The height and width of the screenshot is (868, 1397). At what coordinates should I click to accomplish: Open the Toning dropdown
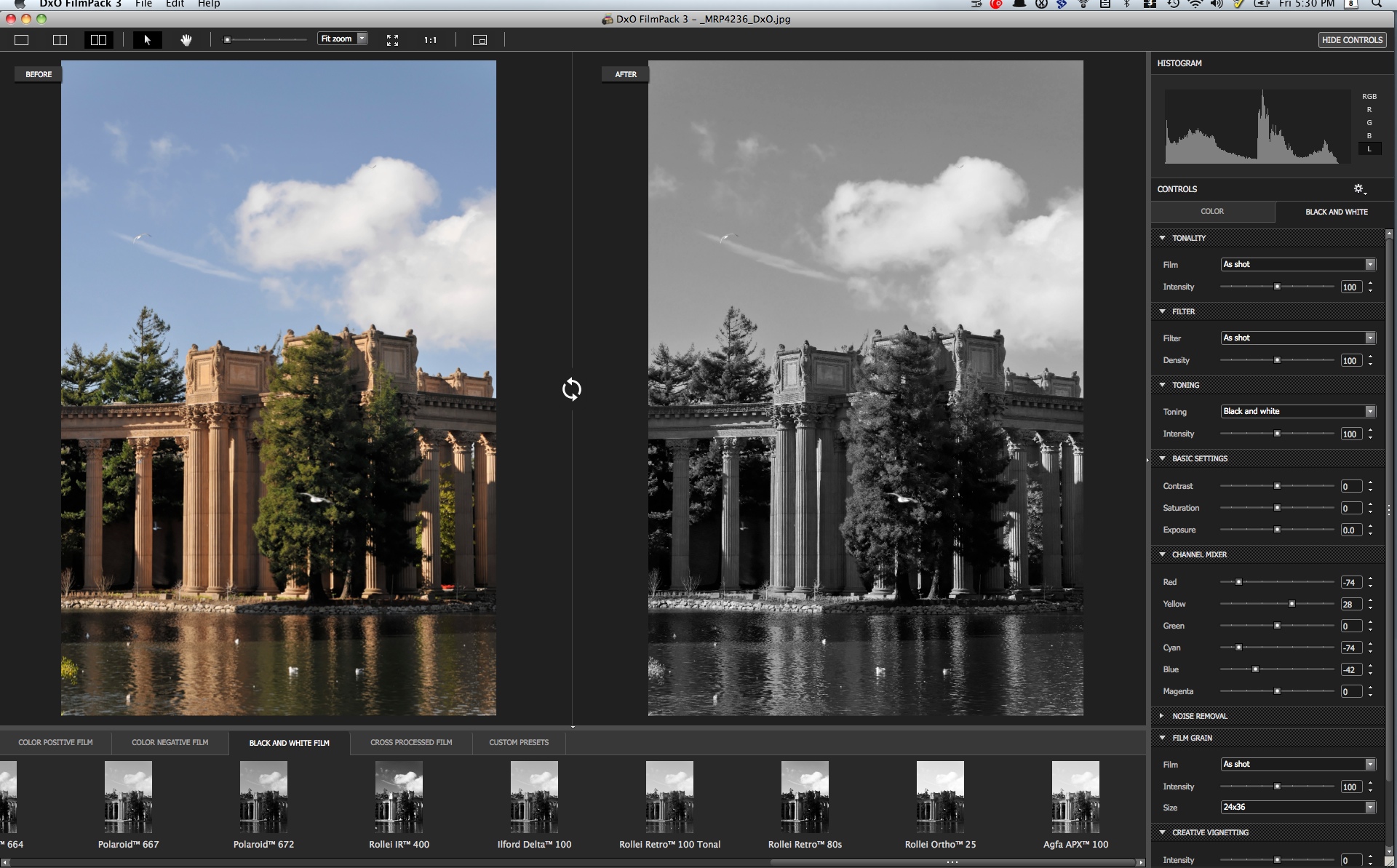[x=1298, y=411]
